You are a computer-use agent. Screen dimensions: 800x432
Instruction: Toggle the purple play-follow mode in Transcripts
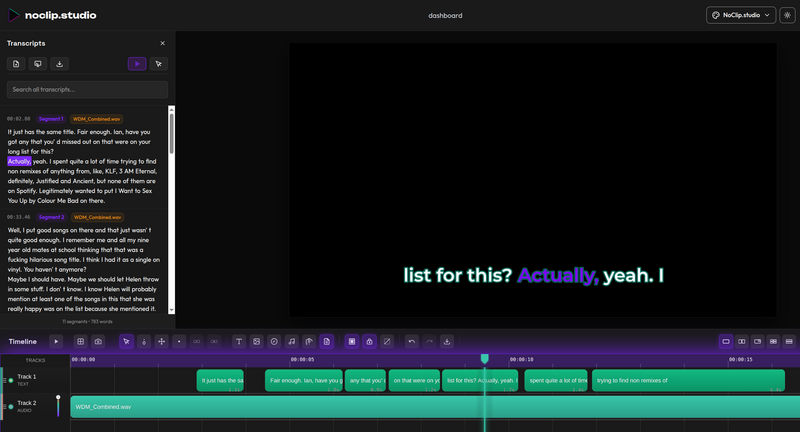pyautogui.click(x=137, y=64)
